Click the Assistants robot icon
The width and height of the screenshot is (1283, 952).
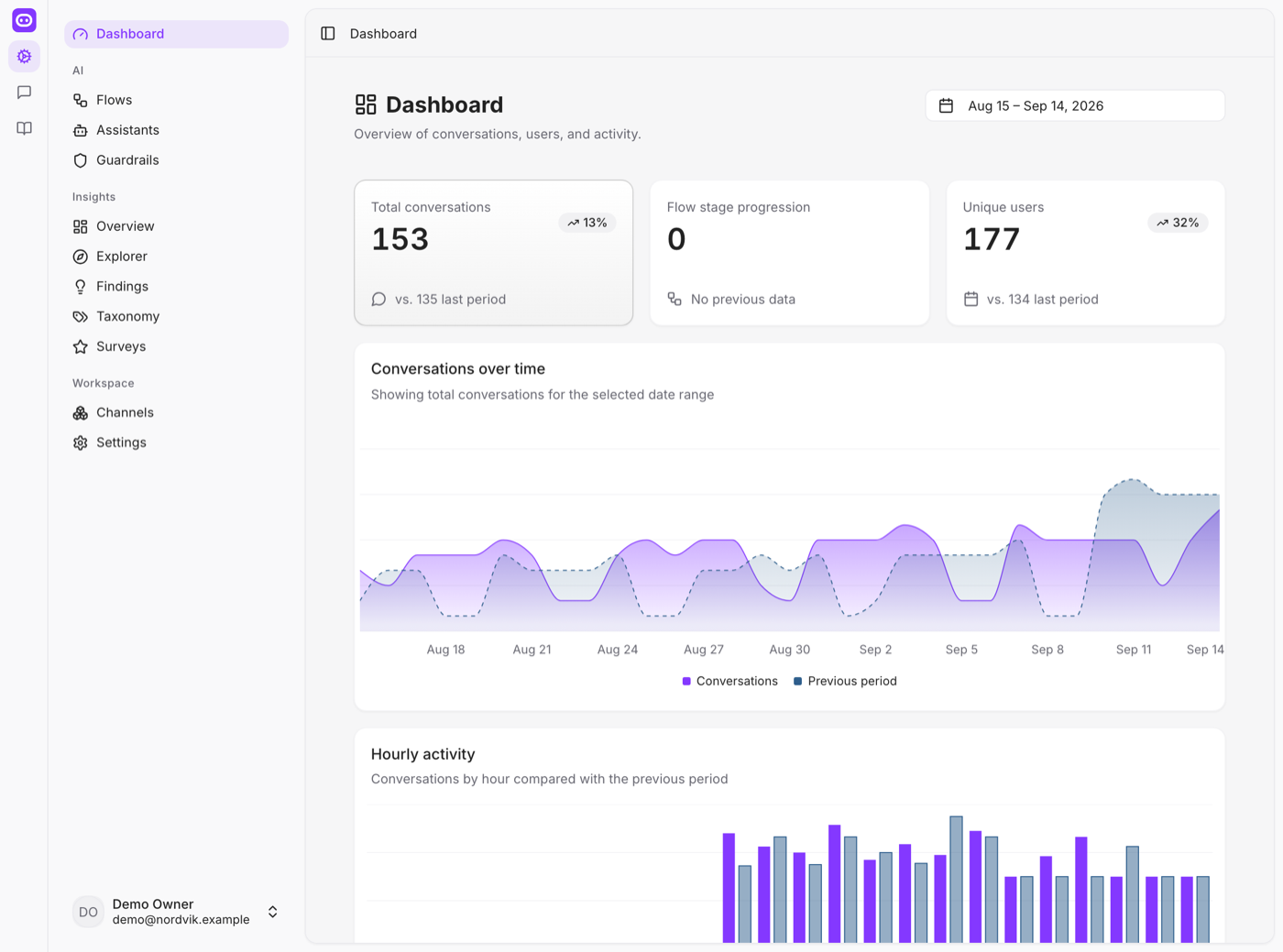81,130
